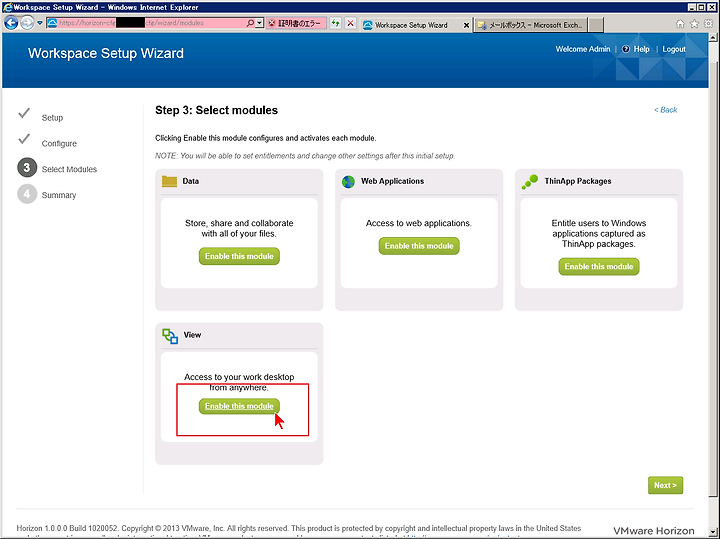720x539 pixels.
Task: Click the search magnifier in address bar
Action: (250, 23)
